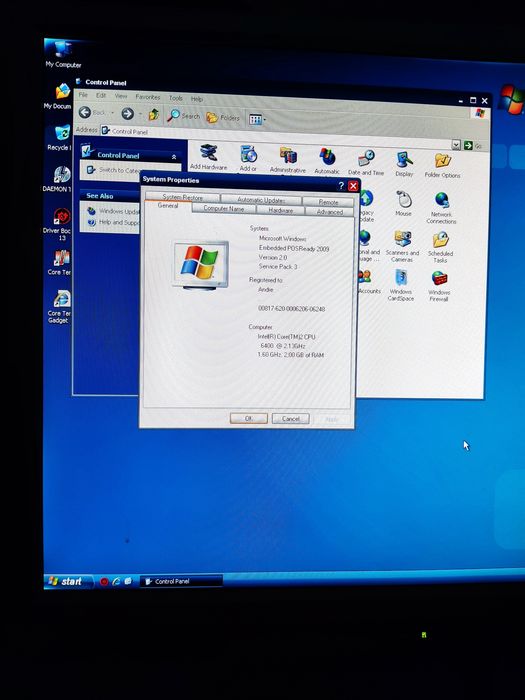525x700 pixels.
Task: Expand the address bar dropdown arrow
Action: [x=456, y=145]
